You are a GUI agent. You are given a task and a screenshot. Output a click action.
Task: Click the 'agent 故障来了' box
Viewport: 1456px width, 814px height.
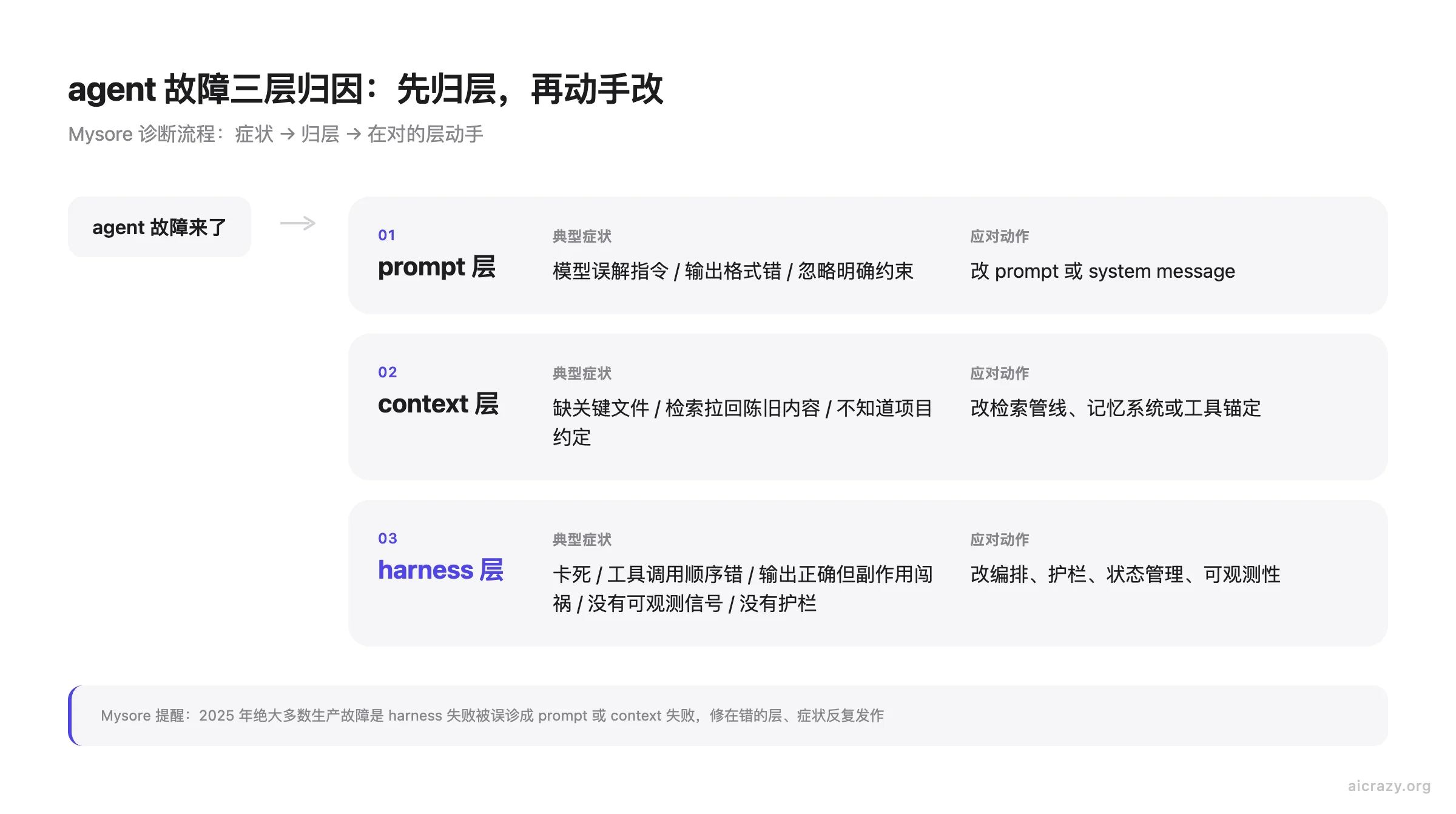tap(160, 227)
